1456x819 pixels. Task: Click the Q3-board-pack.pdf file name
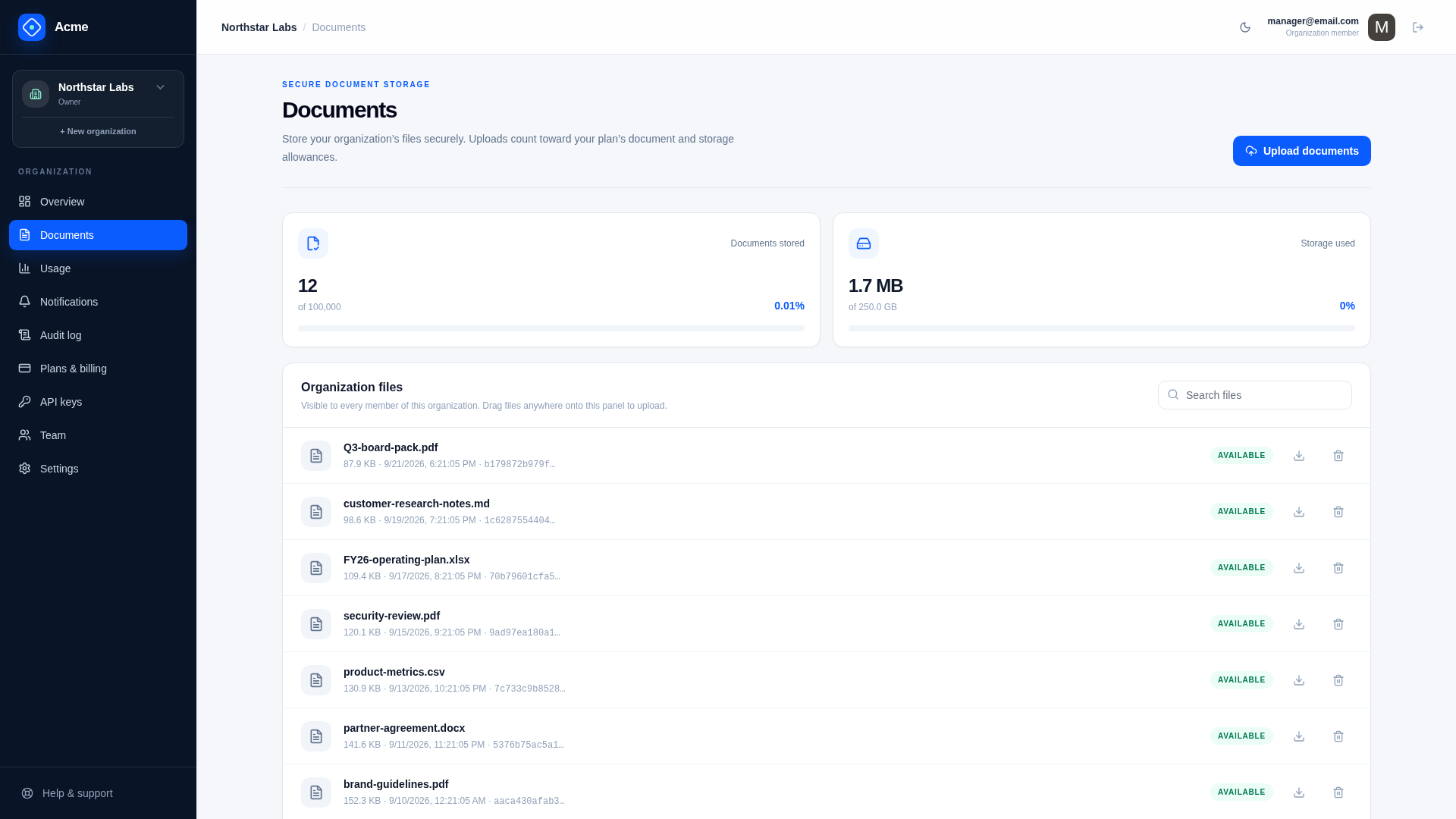[x=391, y=447]
